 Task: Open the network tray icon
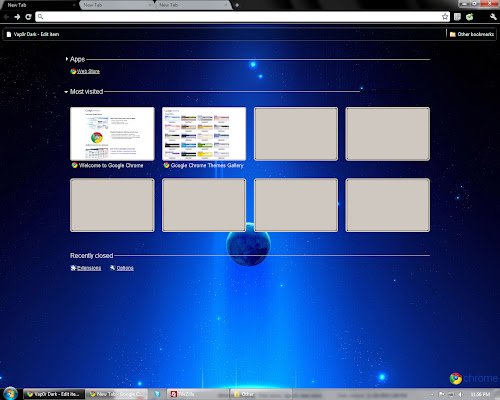pos(451,394)
